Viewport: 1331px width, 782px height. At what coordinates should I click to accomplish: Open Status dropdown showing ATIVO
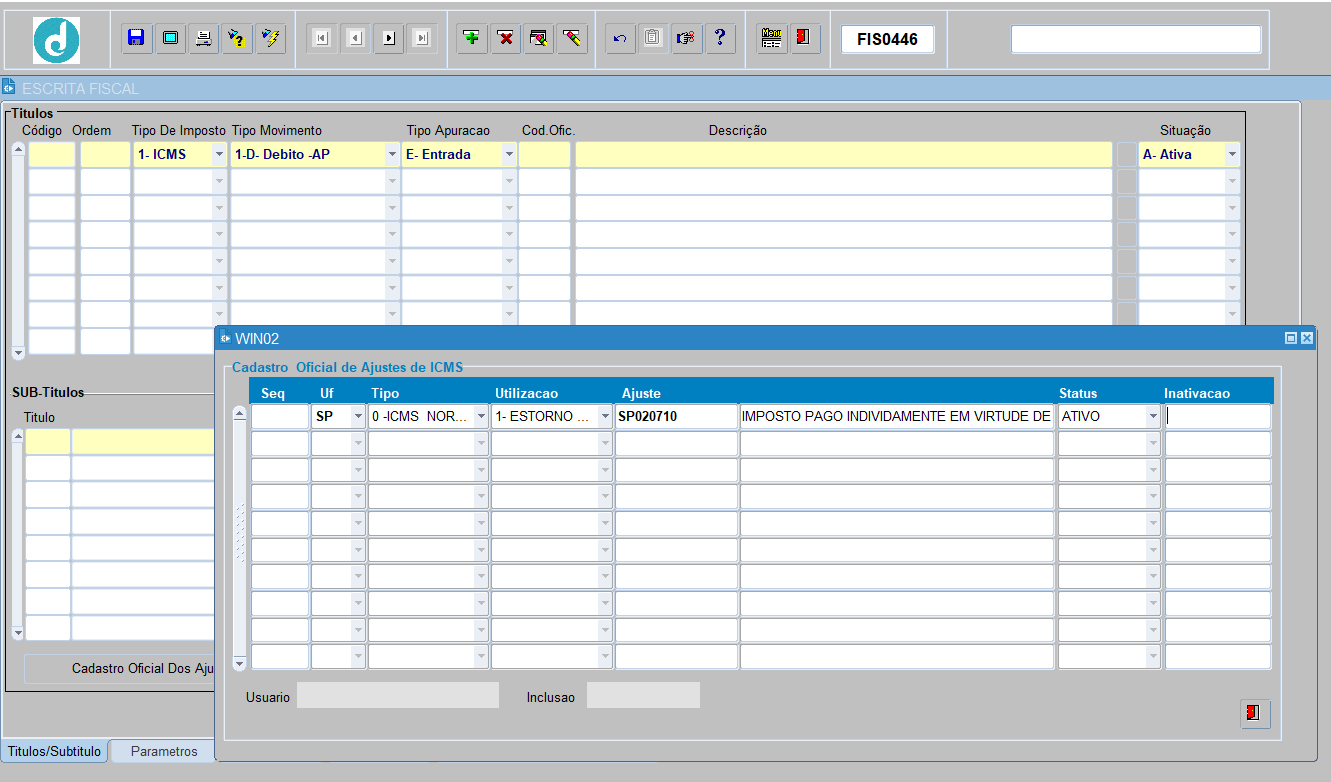1153,417
